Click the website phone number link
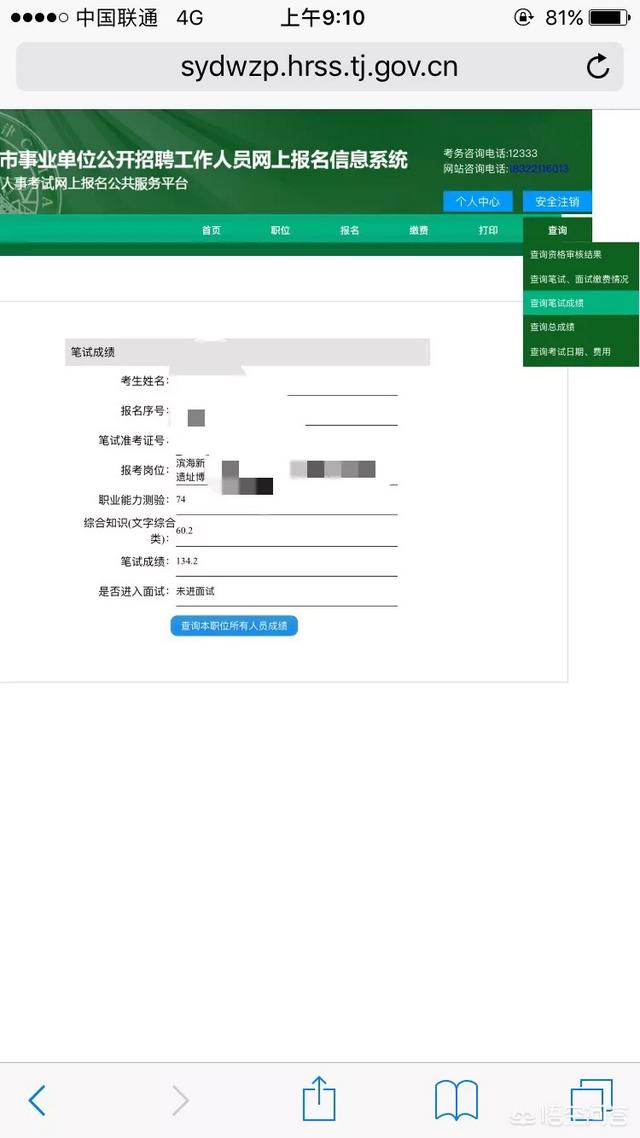 [538, 169]
